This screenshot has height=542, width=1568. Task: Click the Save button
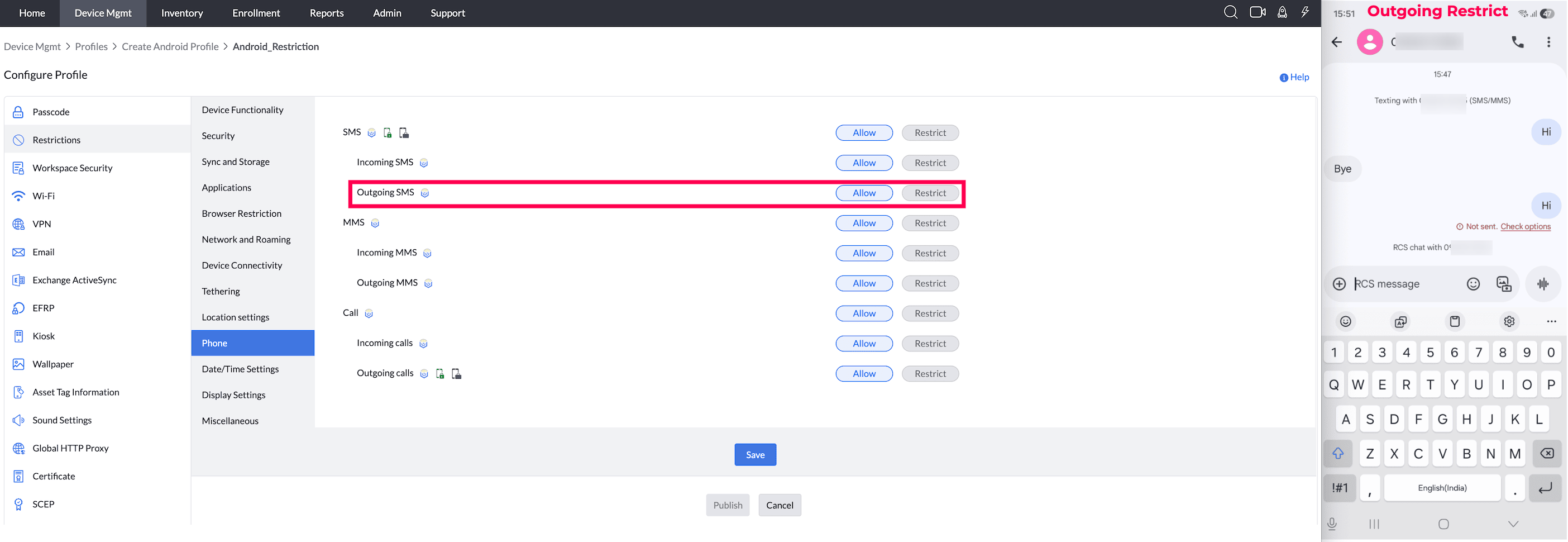pyautogui.click(x=755, y=454)
